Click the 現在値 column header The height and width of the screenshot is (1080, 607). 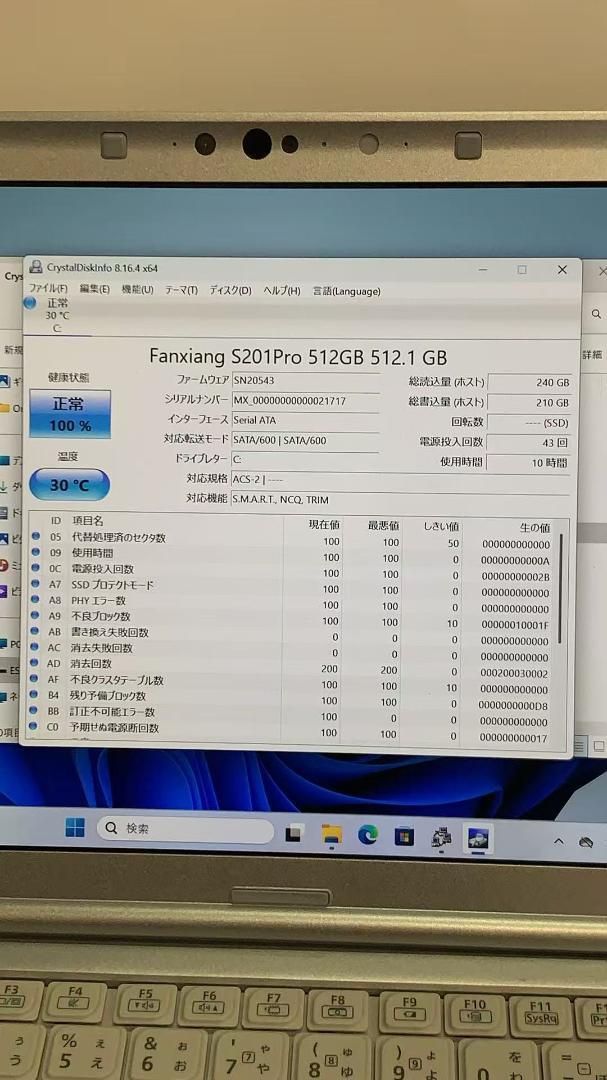324,524
